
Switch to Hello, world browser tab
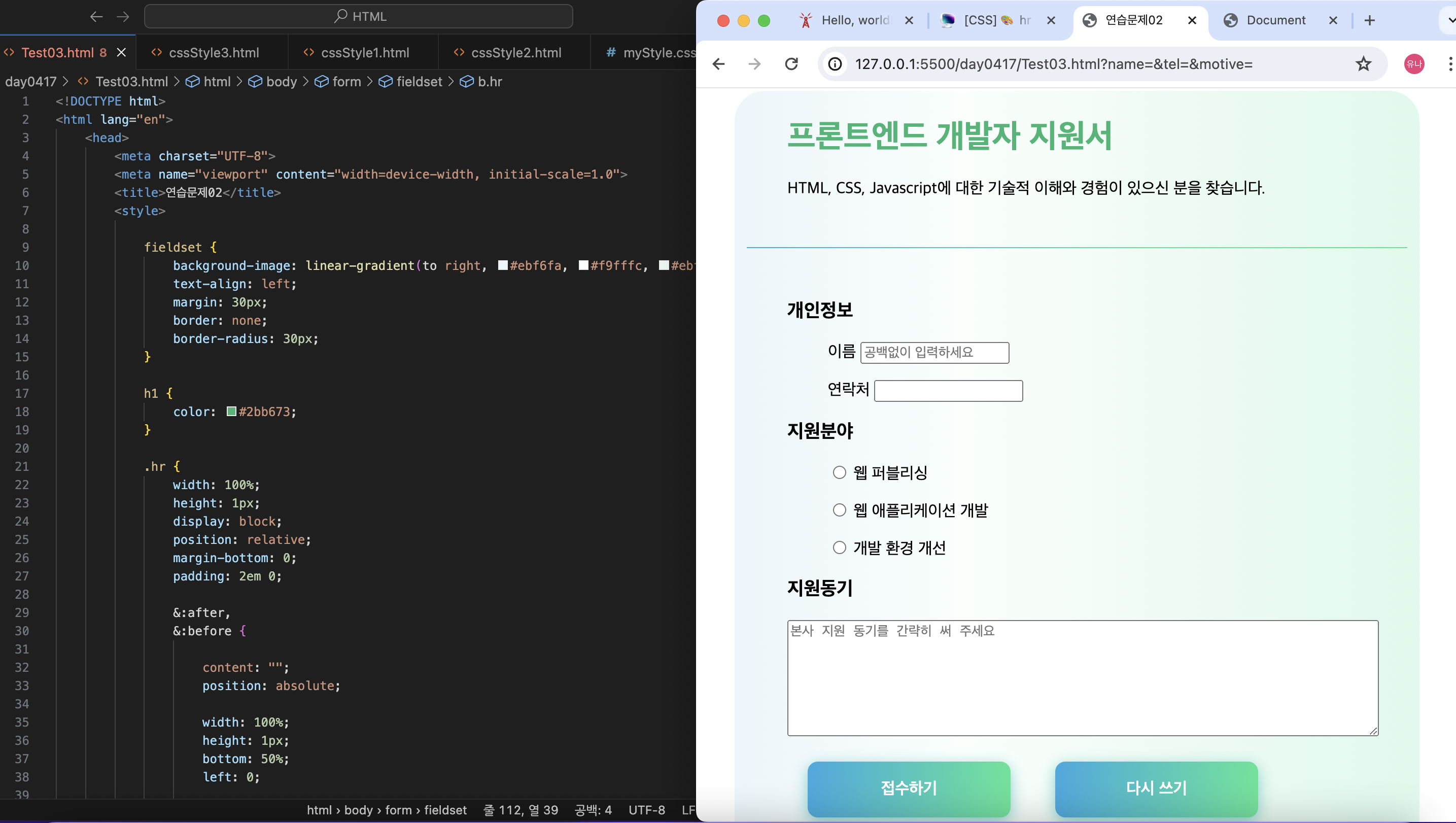point(854,21)
